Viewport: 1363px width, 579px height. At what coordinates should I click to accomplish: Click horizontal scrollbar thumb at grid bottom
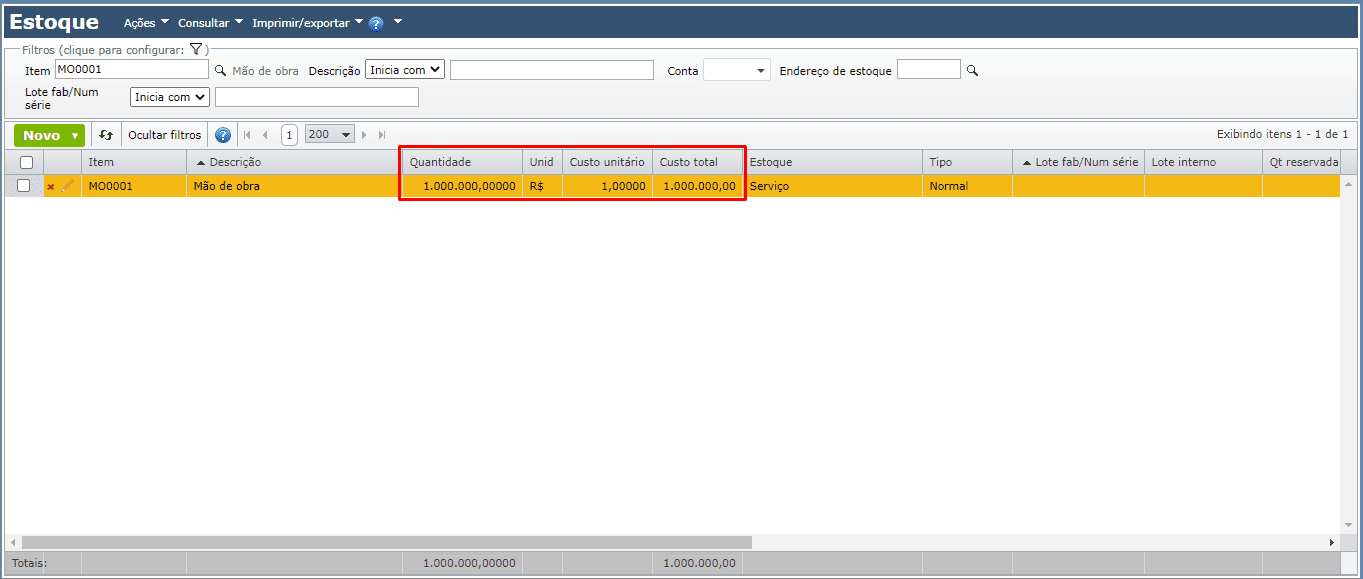tap(386, 542)
